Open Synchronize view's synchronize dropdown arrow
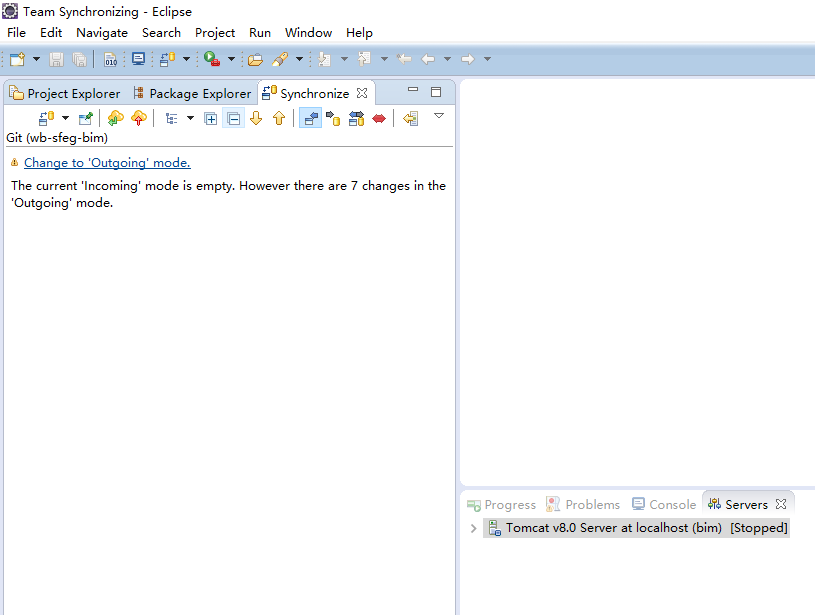Image resolution: width=815 pixels, height=615 pixels. pos(65,119)
